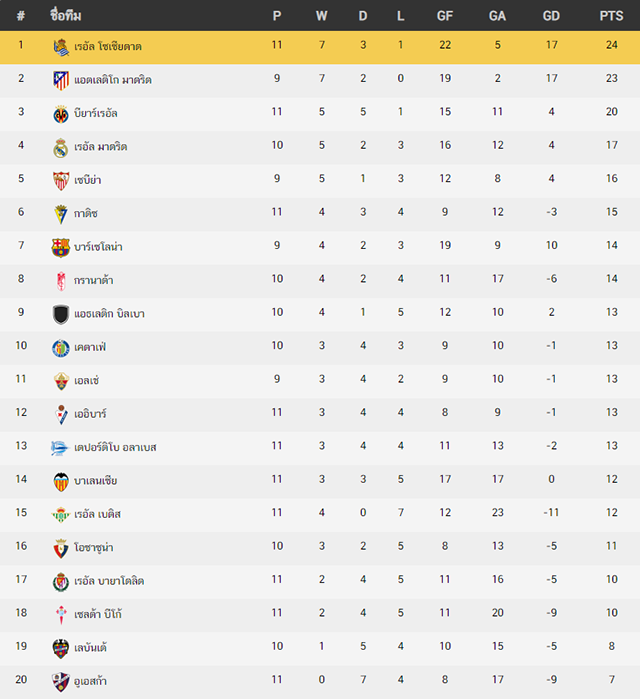
Task: Open the Getafe blue round crest
Action: point(61,348)
